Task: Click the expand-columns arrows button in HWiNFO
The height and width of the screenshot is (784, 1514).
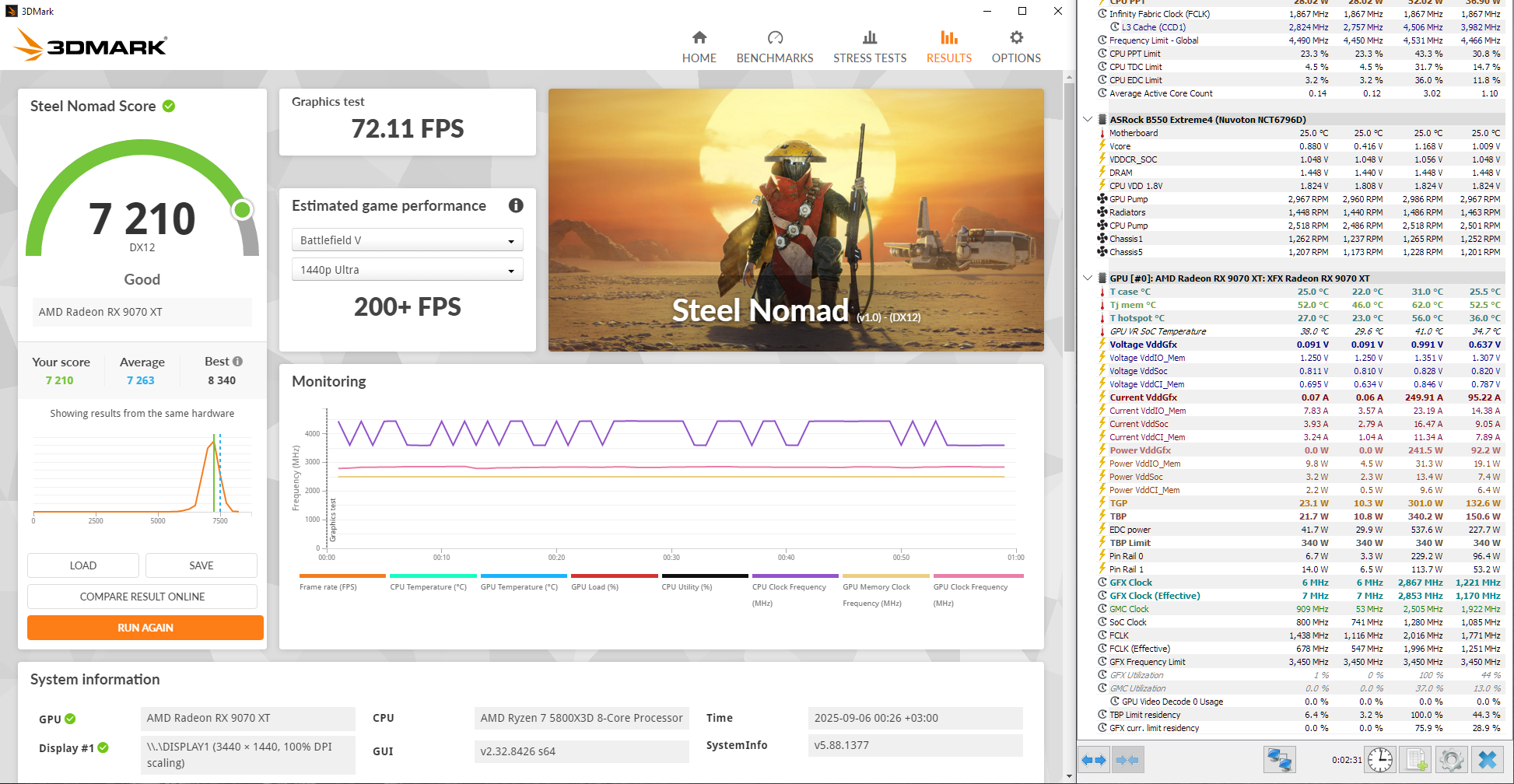Action: (x=1094, y=760)
